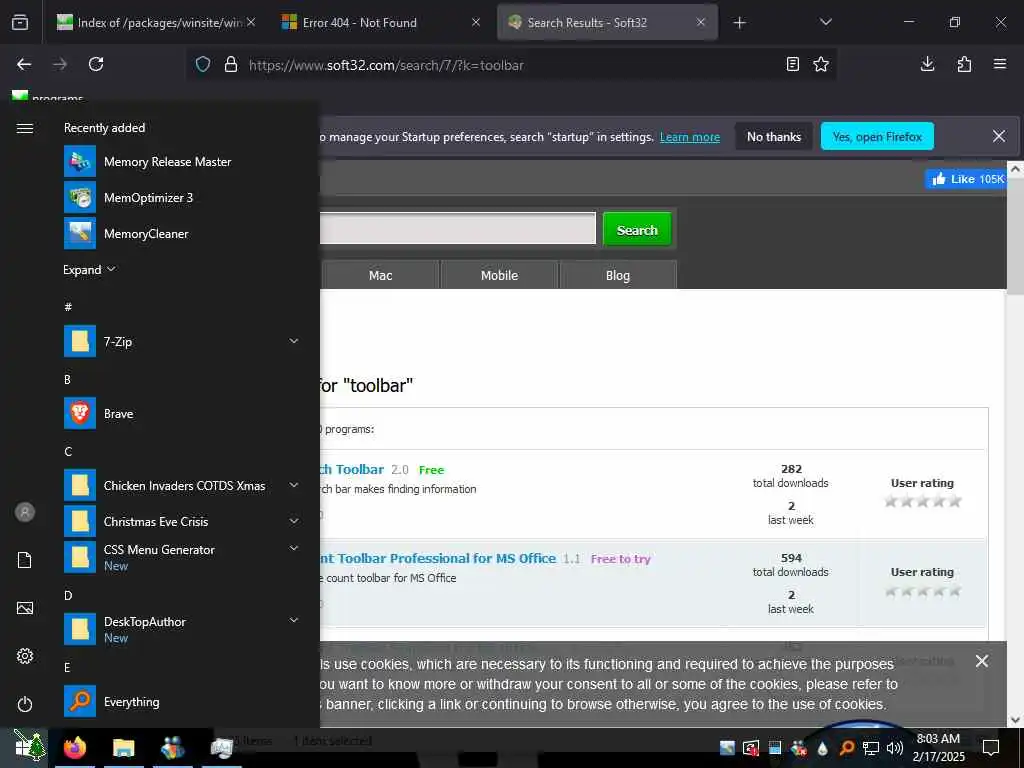
Task: Jump to letter D group header
Action: point(68,596)
